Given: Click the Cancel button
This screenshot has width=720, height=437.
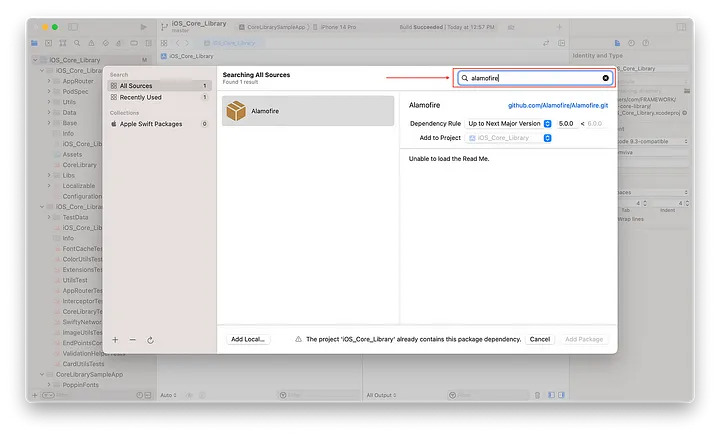Looking at the screenshot, I should [539, 339].
